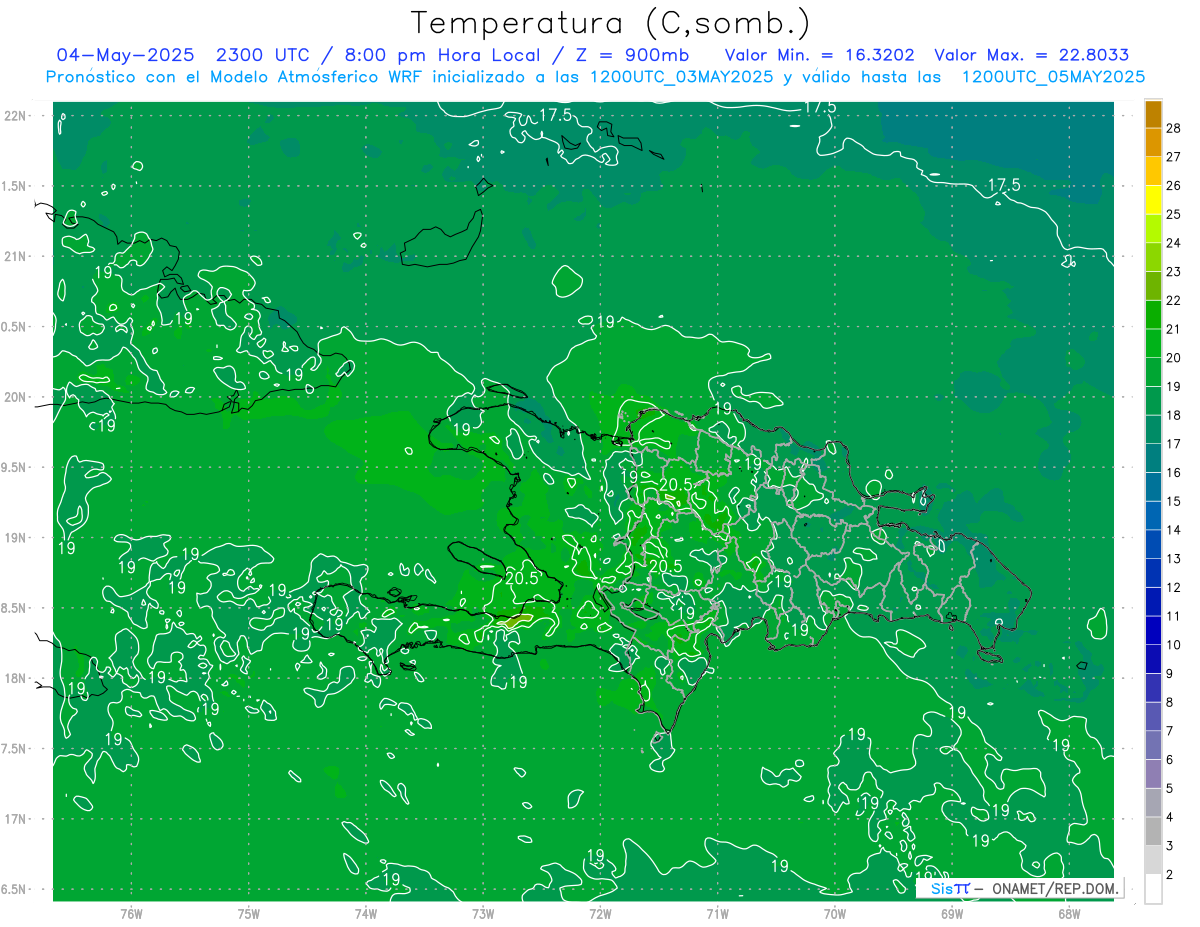Click the "7.5N" latitude axis label
1200x927 pixels.
(13, 749)
